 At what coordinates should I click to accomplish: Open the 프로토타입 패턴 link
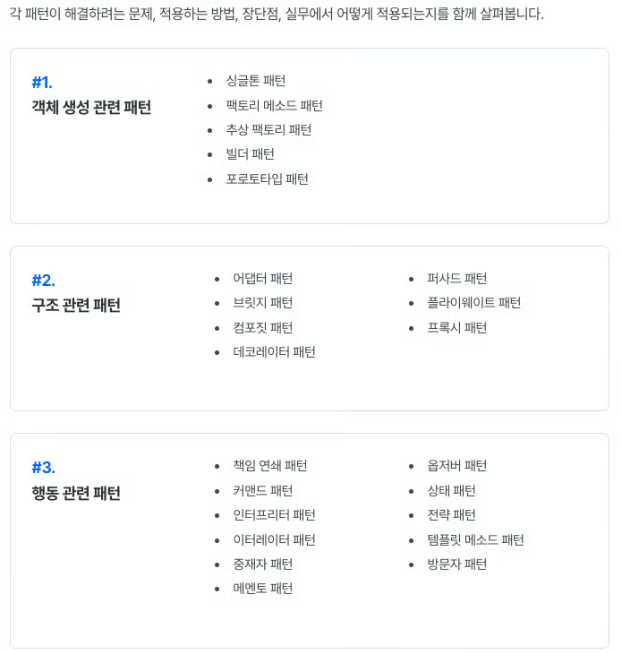click(267, 179)
